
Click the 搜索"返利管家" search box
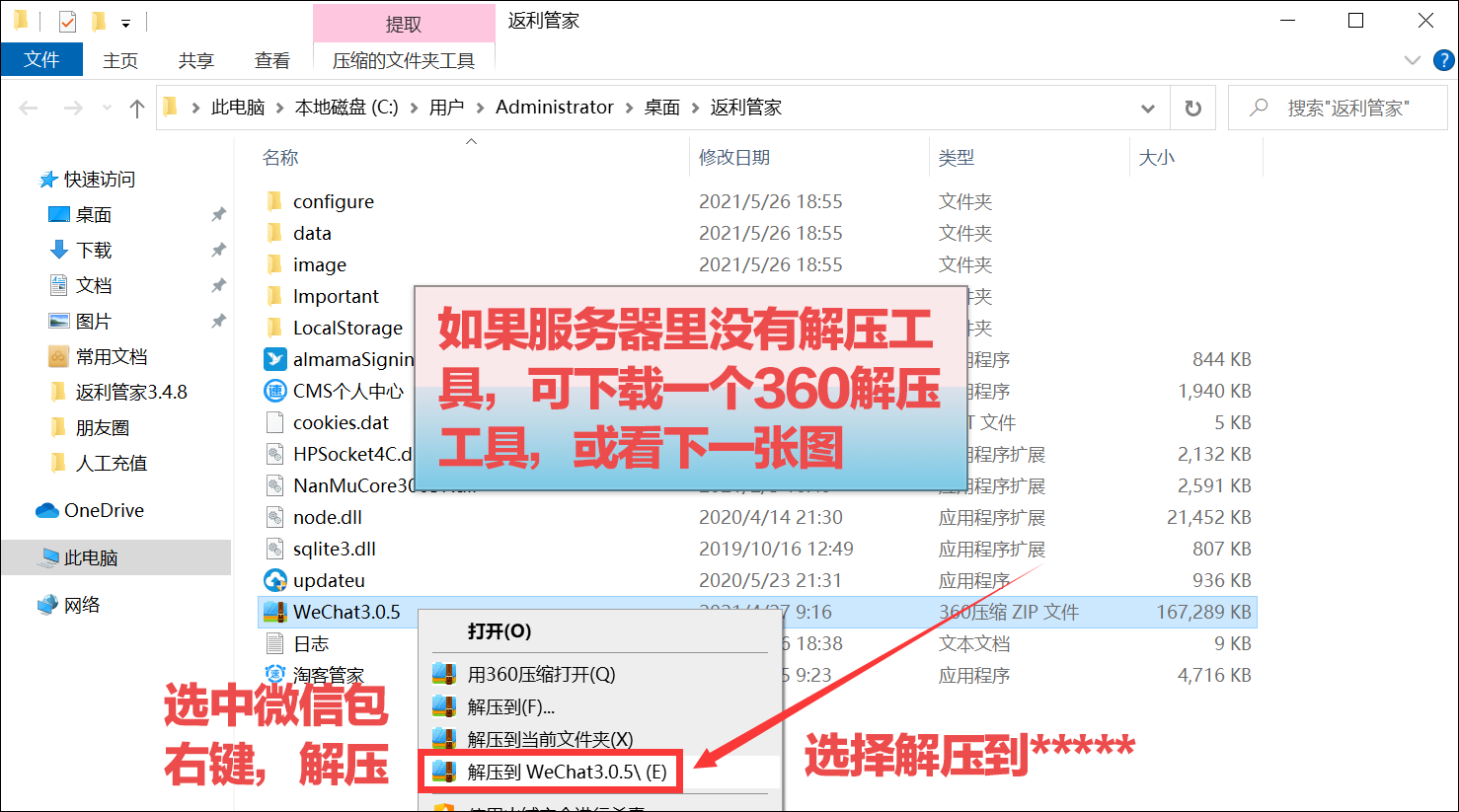1340,108
